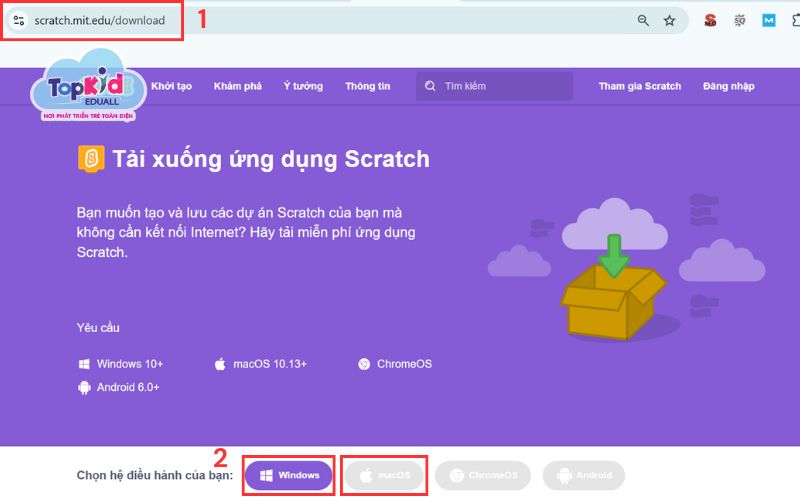Click the search magnifier icon in Scratch navbar

[x=430, y=86]
